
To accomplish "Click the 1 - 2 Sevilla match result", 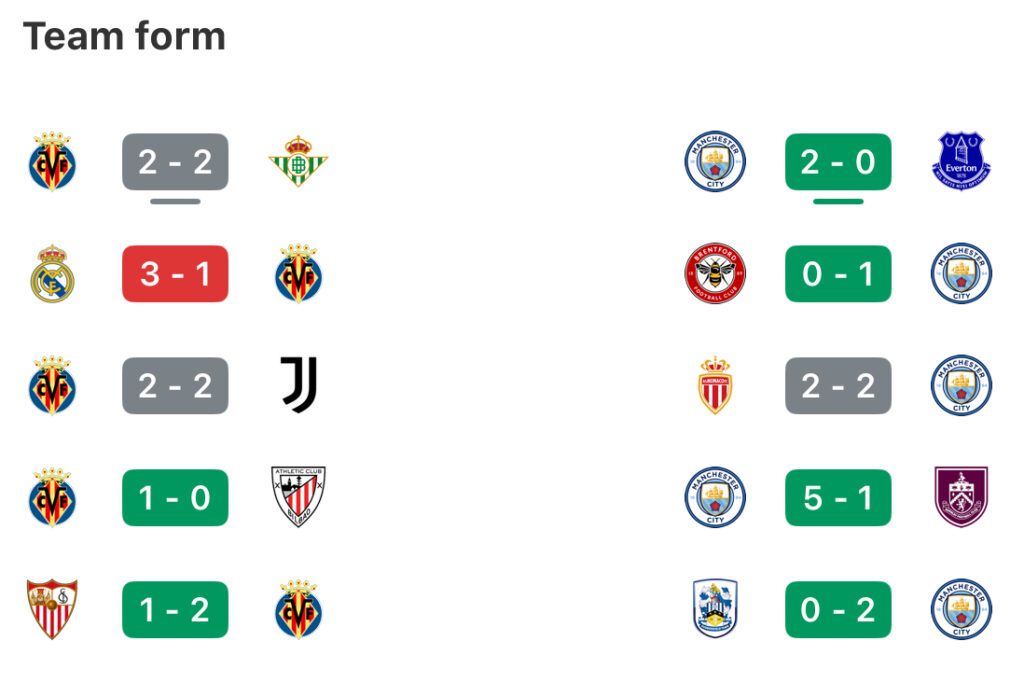I will [x=175, y=609].
